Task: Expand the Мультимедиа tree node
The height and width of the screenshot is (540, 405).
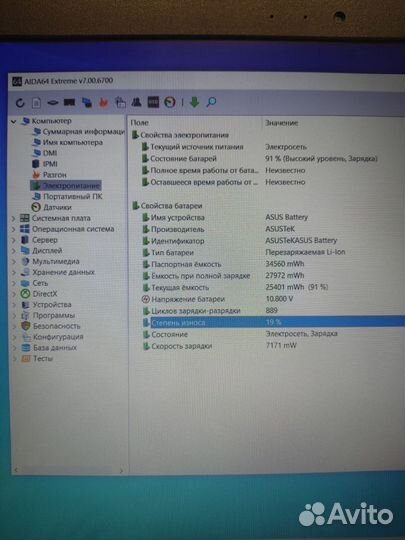Action: tap(14, 262)
